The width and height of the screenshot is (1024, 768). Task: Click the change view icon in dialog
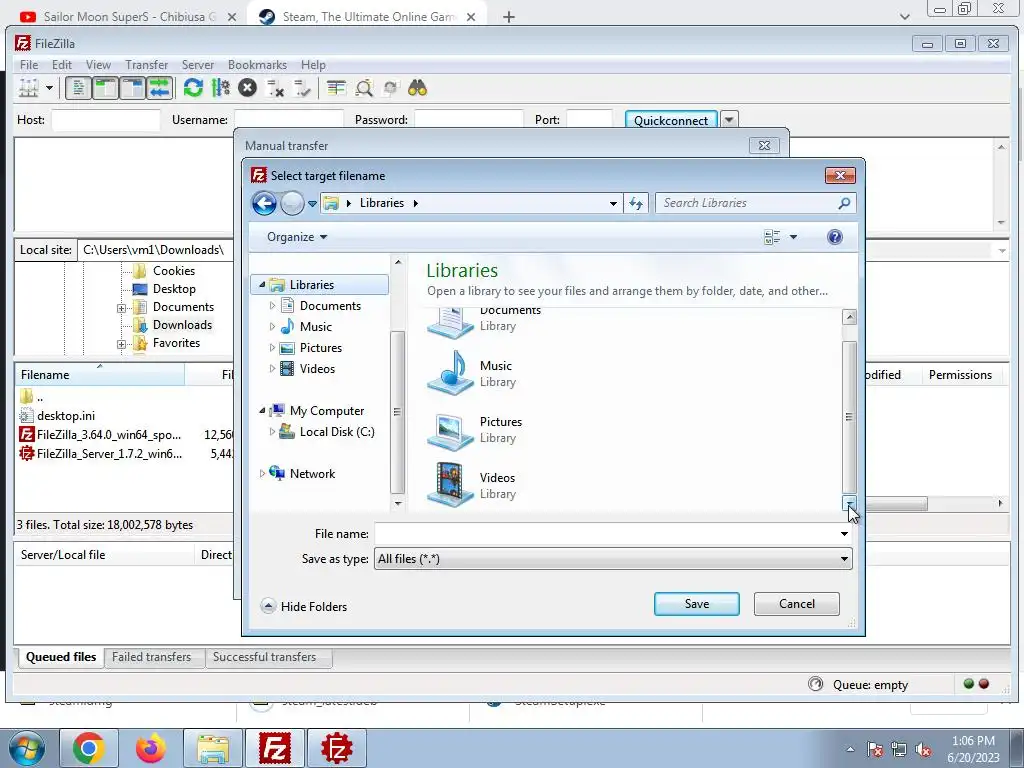tap(772, 237)
